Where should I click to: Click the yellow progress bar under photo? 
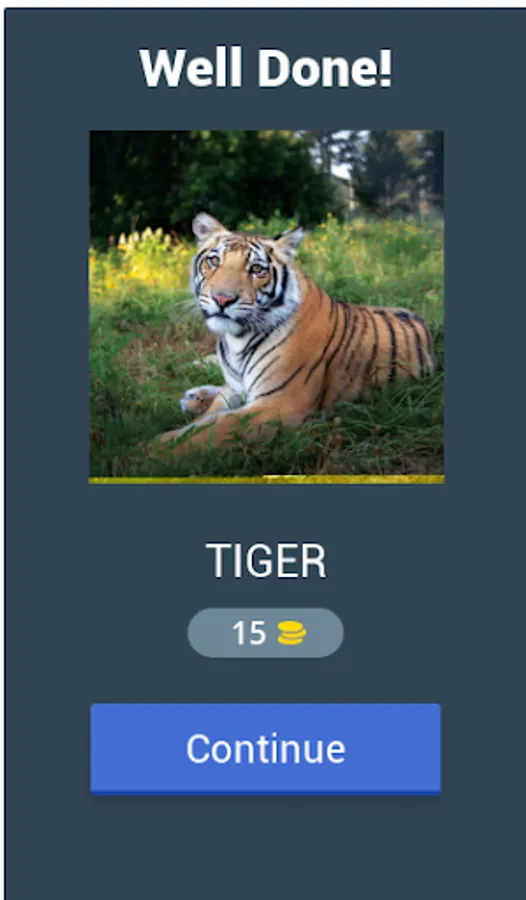[266, 479]
